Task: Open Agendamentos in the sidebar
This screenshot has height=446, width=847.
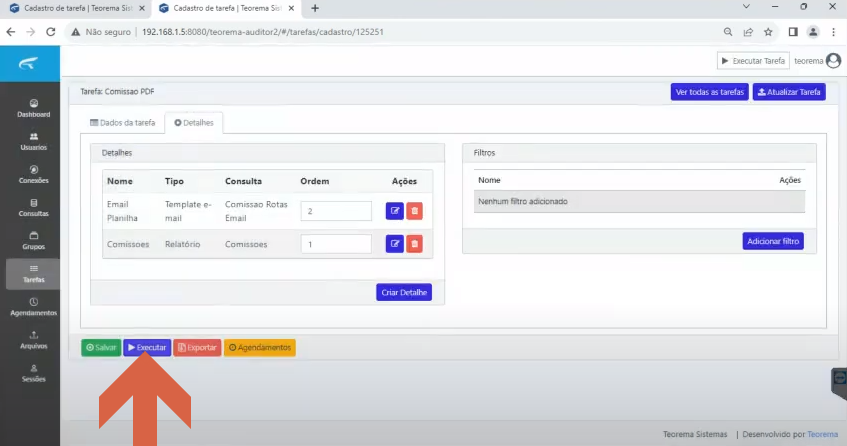Action: click(x=33, y=307)
